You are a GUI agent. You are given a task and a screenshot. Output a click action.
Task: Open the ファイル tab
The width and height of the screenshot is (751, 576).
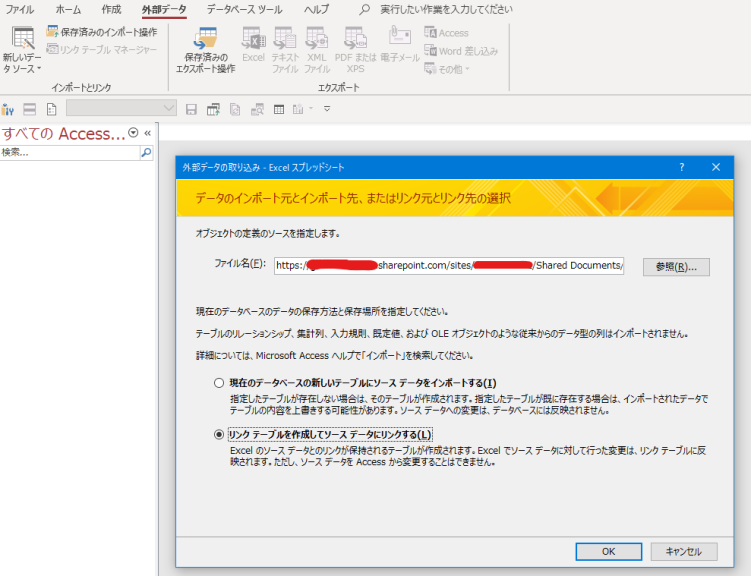pyautogui.click(x=19, y=9)
